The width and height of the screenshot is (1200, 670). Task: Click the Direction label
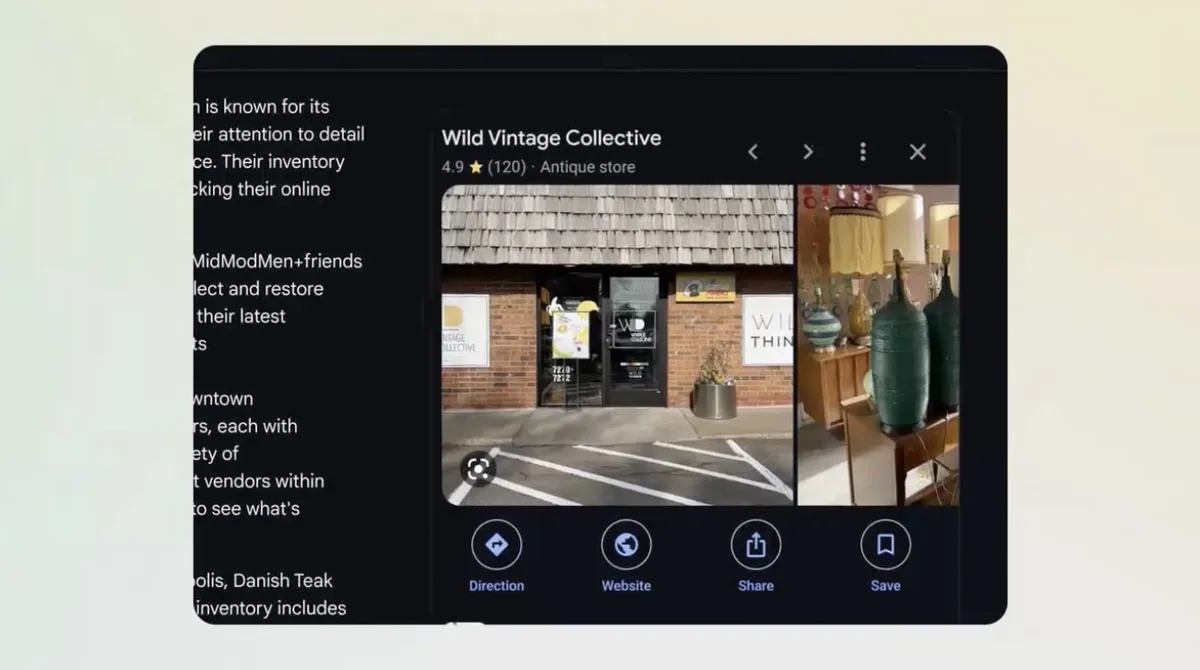(x=497, y=586)
